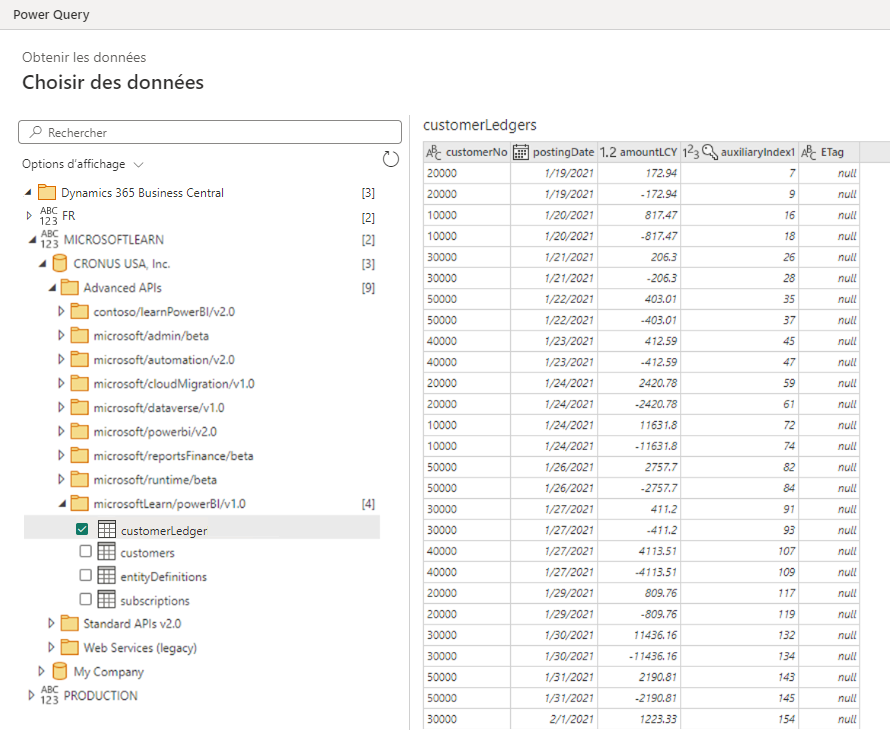Click the decimal type icon of amountLCY column
This screenshot has width=890, height=730.
pos(608,152)
